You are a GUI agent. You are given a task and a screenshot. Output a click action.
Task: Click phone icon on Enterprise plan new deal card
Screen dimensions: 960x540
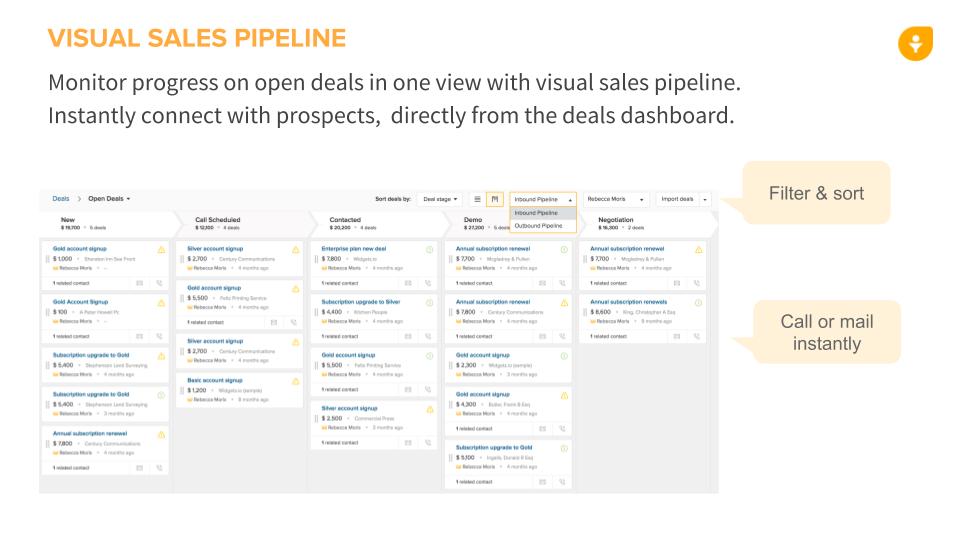point(429,283)
